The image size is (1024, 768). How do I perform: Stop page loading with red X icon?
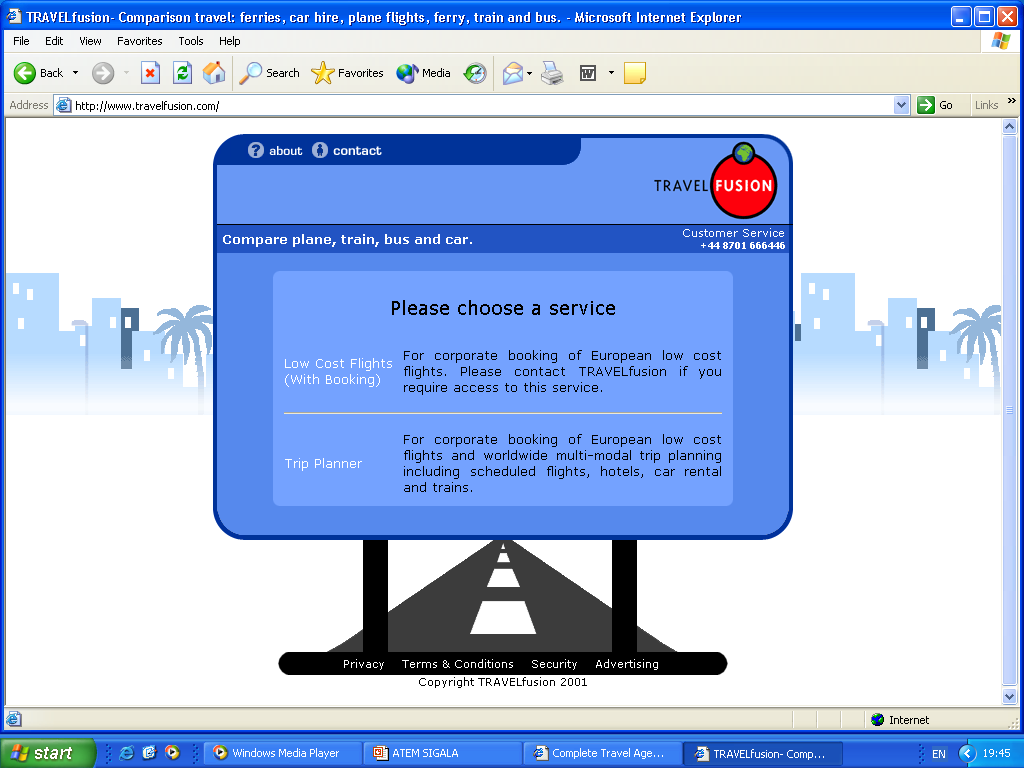[151, 73]
